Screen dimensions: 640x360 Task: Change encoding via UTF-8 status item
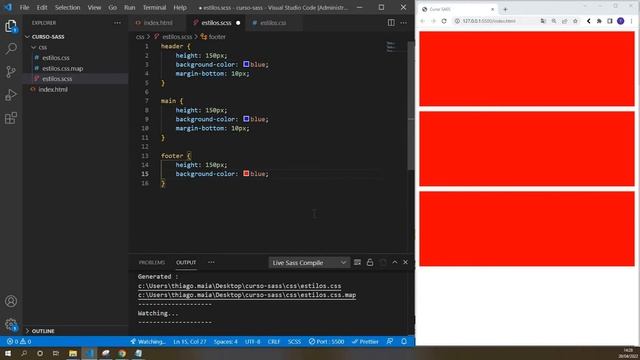(x=253, y=342)
